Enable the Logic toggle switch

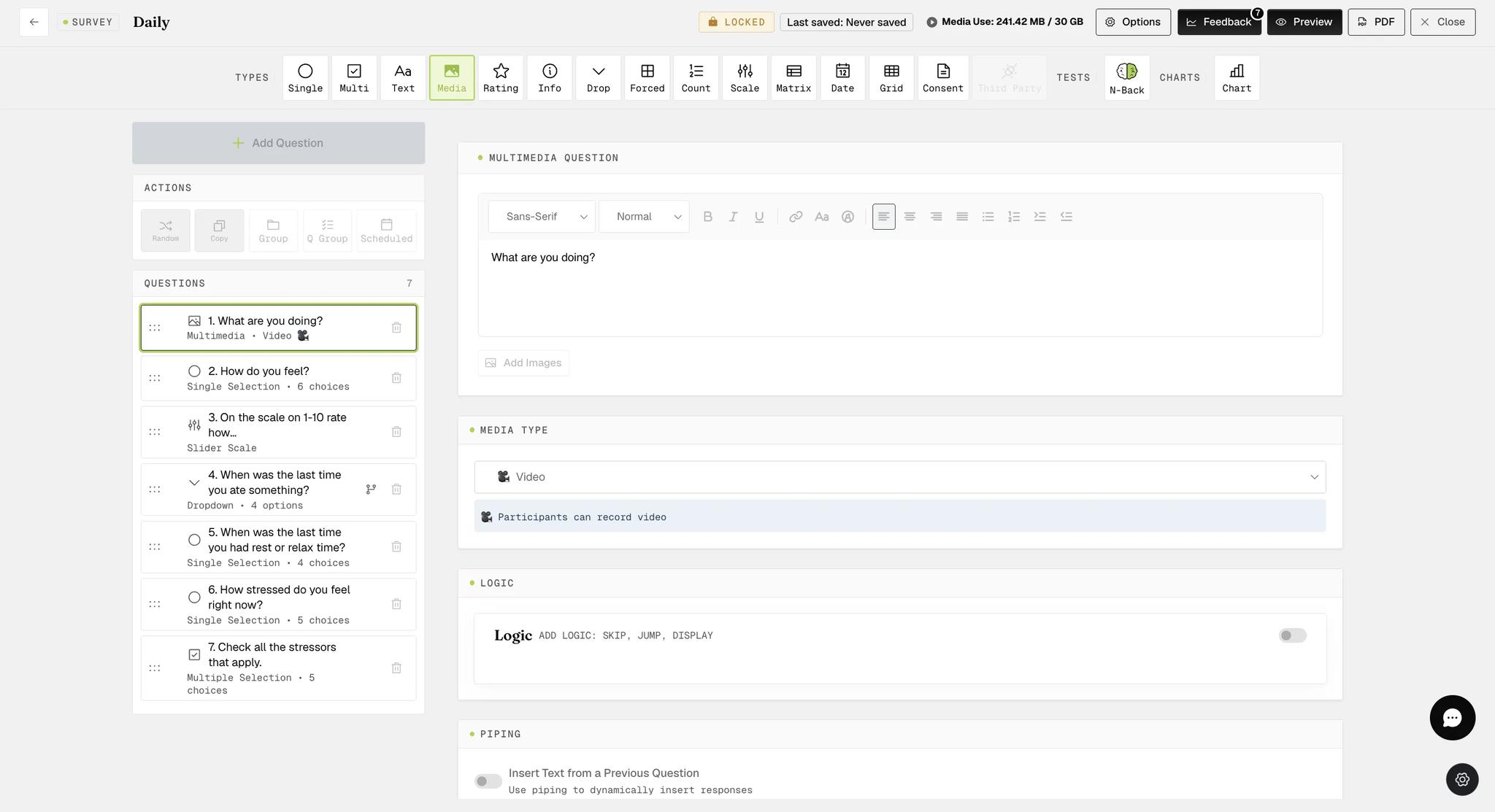coord(1292,635)
